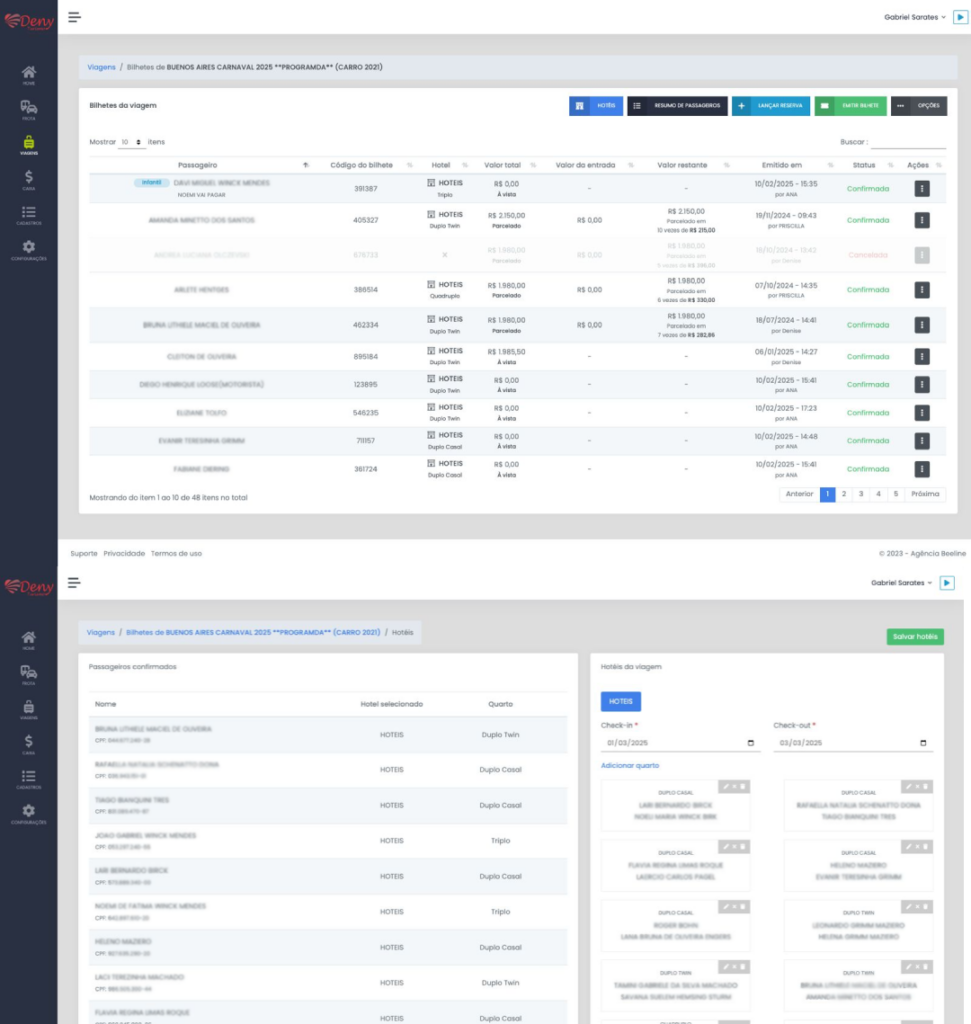Go to page 5 in pagination

pyautogui.click(x=895, y=494)
